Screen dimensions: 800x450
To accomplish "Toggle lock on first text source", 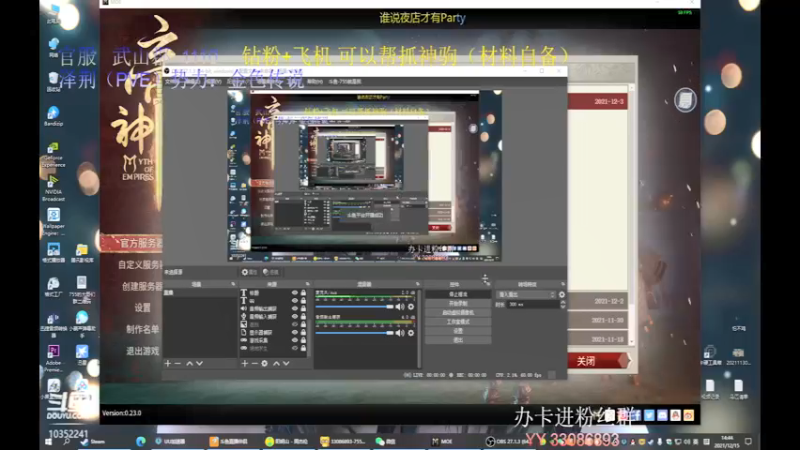I will (303, 293).
